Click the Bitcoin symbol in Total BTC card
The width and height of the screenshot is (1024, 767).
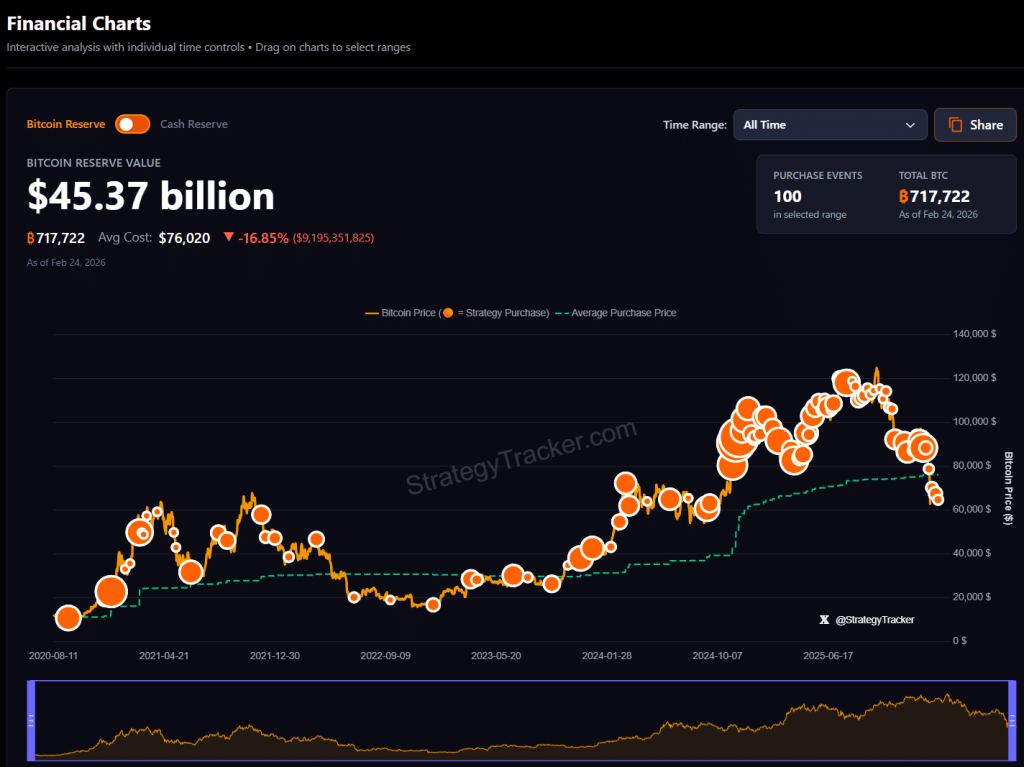tap(903, 197)
